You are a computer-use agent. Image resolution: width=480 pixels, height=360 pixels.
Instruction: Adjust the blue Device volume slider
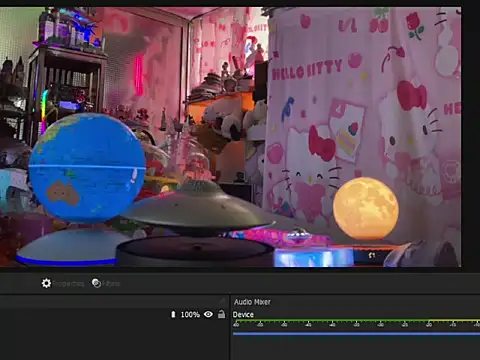(x=356, y=333)
